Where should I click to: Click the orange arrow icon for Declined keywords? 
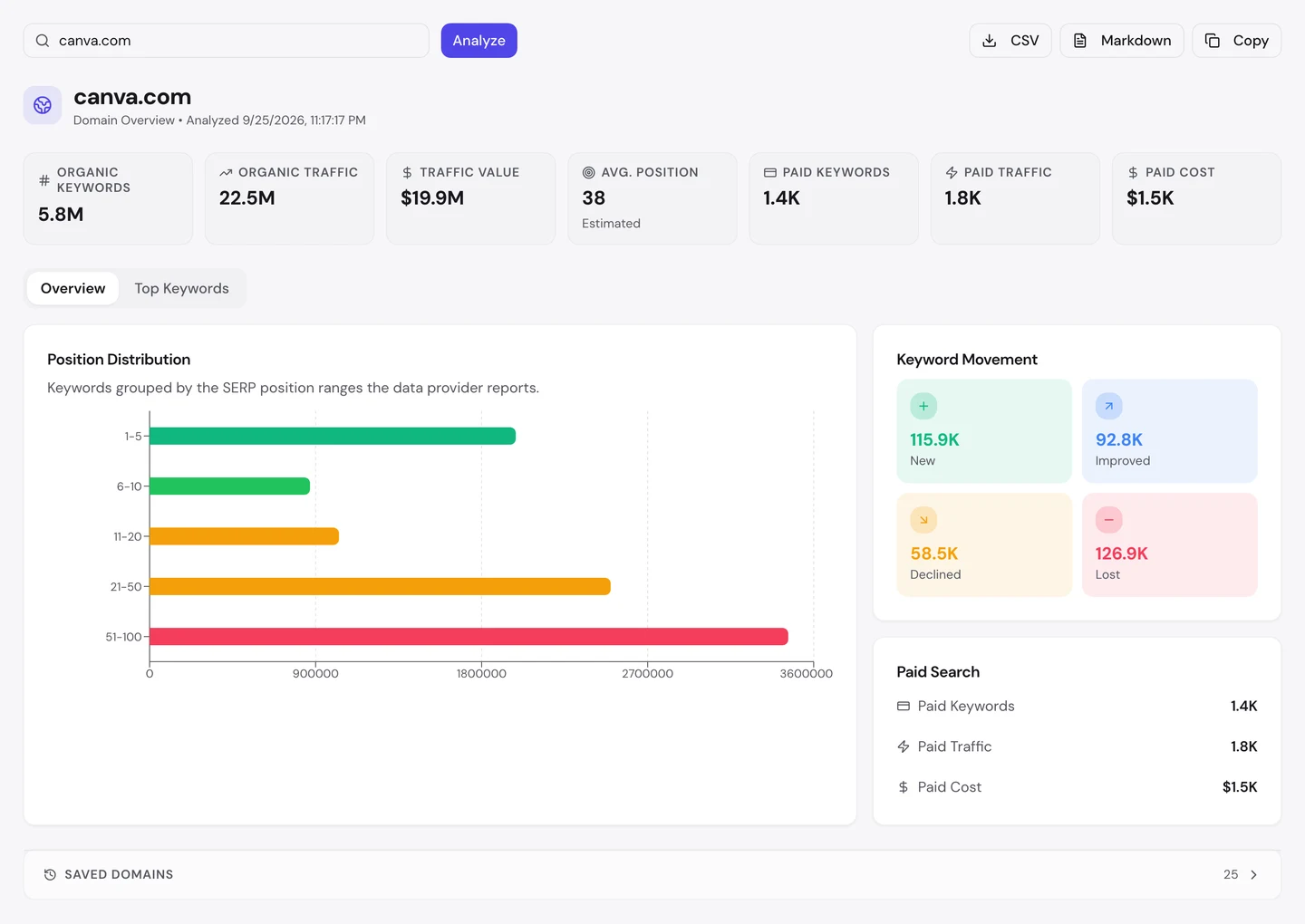click(x=923, y=520)
